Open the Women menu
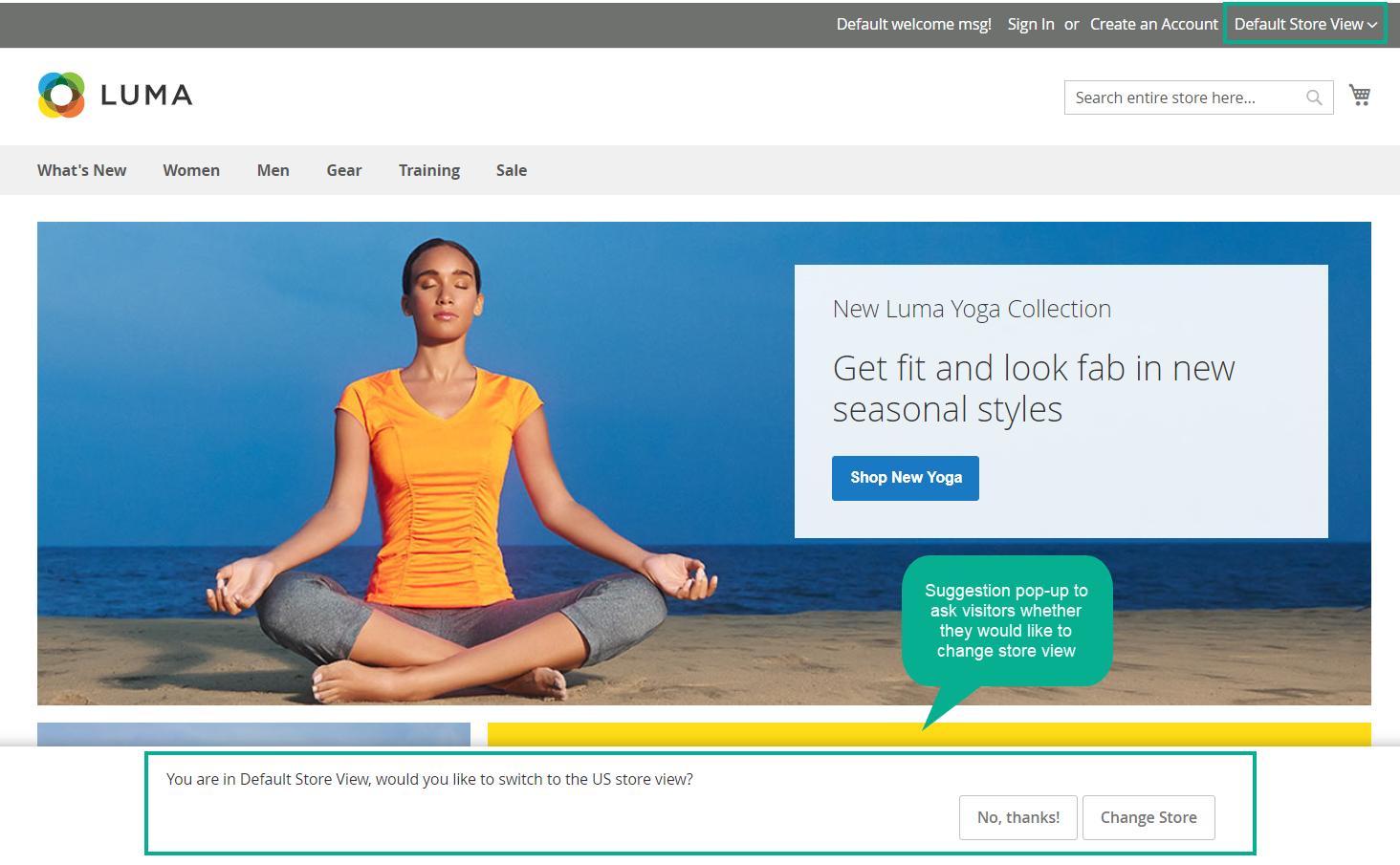Viewport: 1400px width, 865px height. coord(191,170)
